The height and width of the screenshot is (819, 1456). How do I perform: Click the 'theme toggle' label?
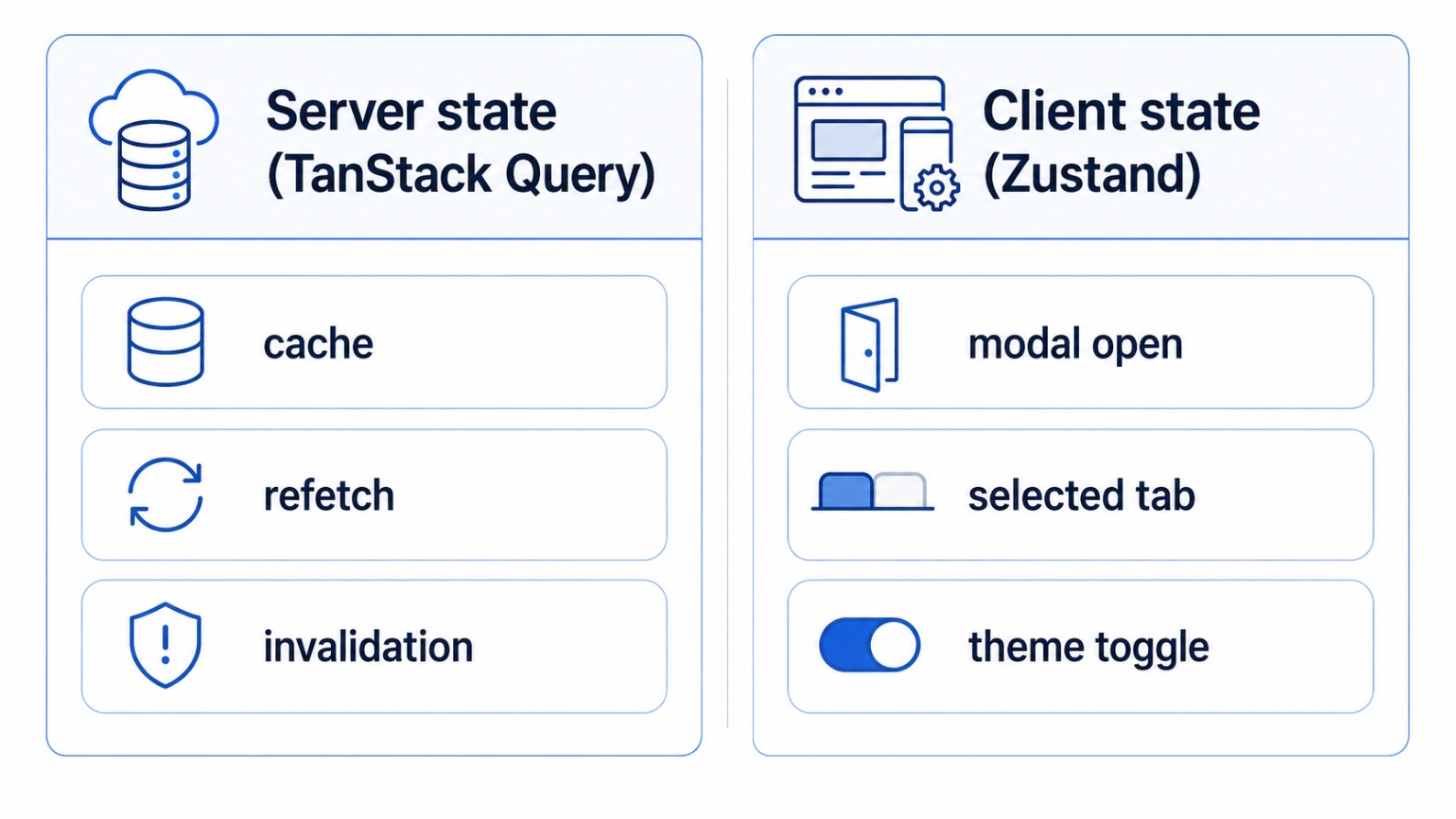pyautogui.click(x=1089, y=647)
